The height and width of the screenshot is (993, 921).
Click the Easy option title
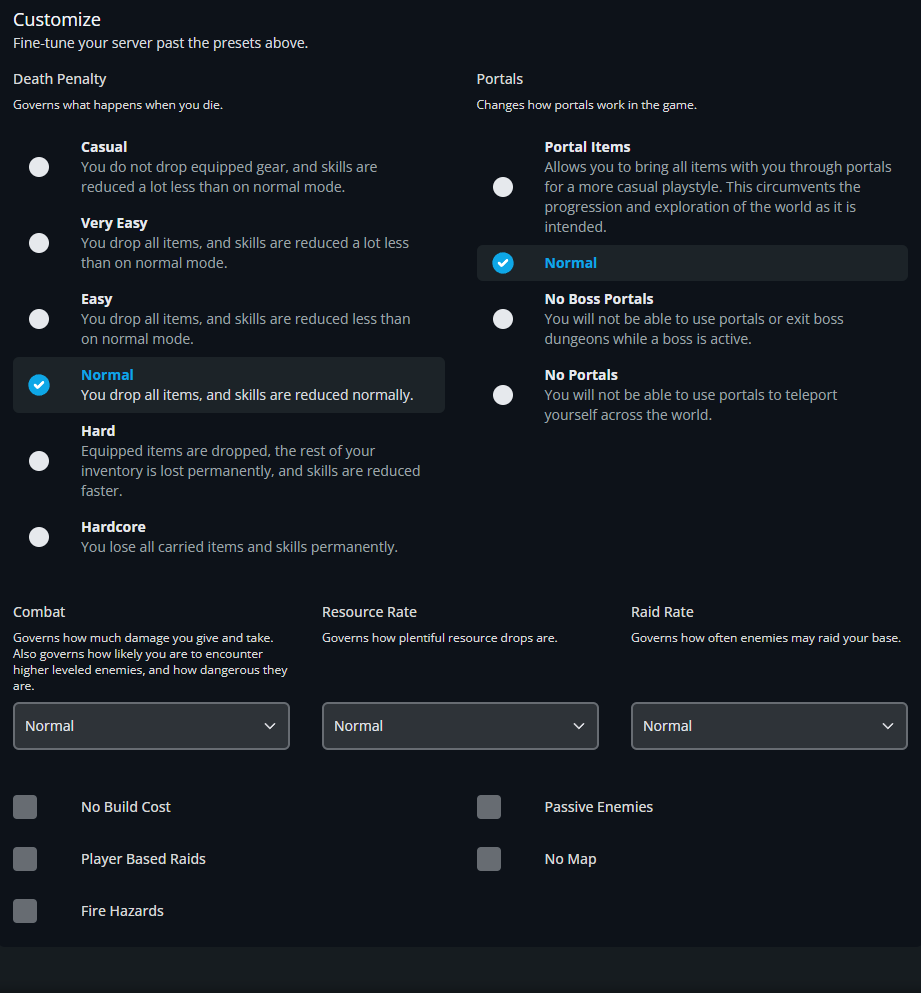click(x=96, y=299)
